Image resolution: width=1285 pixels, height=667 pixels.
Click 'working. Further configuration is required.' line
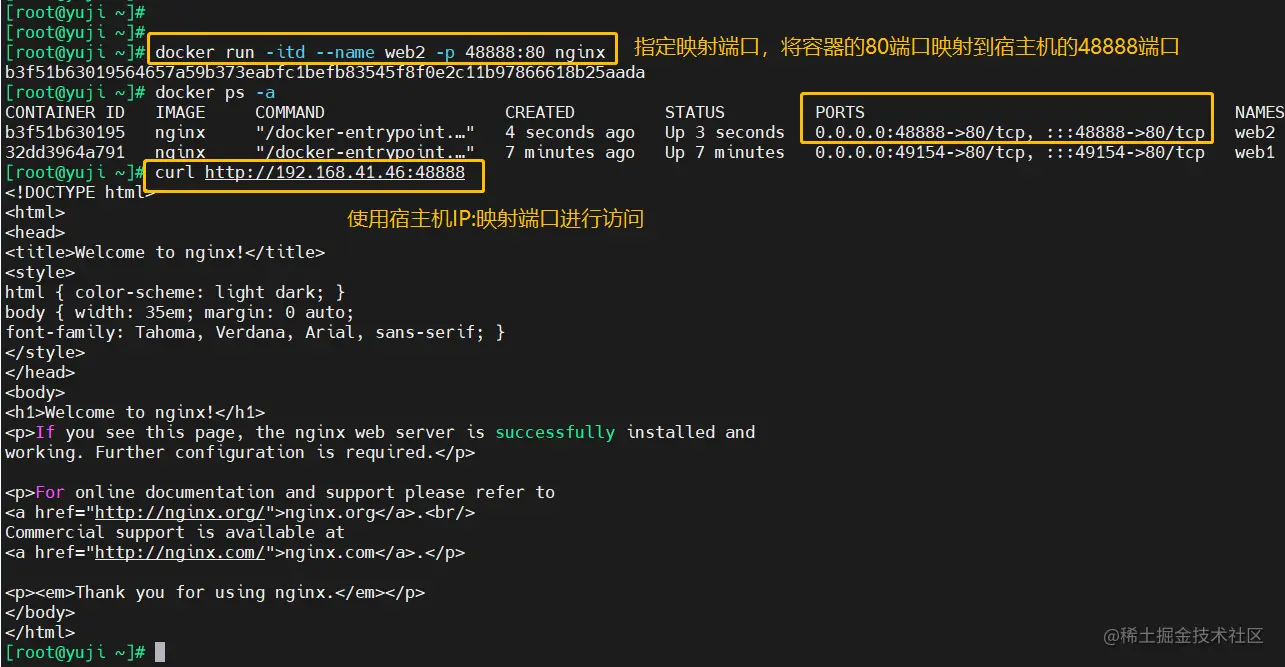tap(240, 452)
